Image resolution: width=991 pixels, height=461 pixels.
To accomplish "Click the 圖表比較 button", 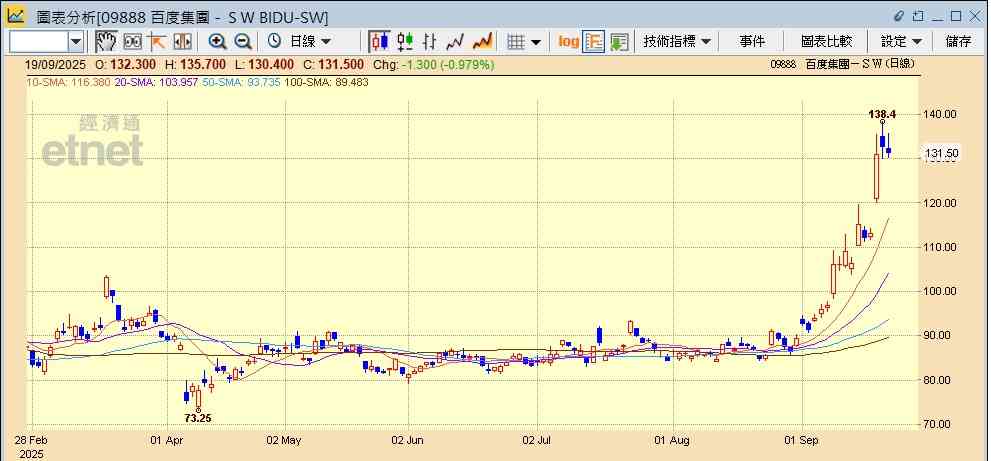I will [826, 42].
